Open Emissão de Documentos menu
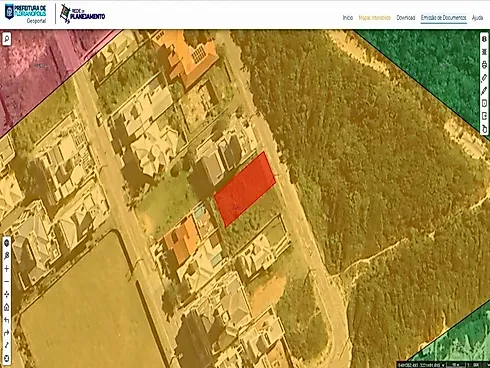The height and width of the screenshot is (368, 490). (443, 18)
